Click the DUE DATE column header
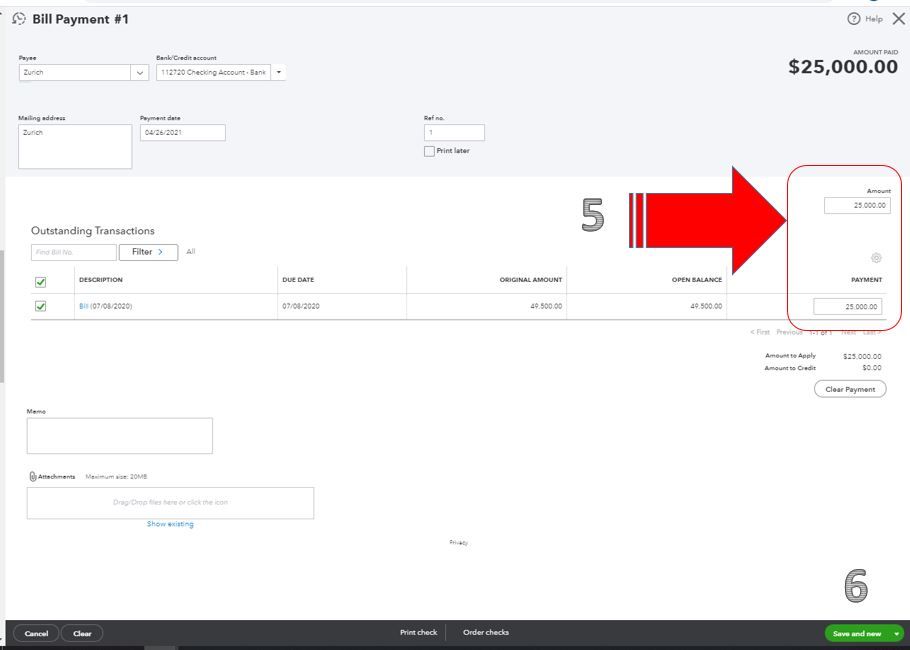This screenshot has width=910, height=650. point(298,280)
